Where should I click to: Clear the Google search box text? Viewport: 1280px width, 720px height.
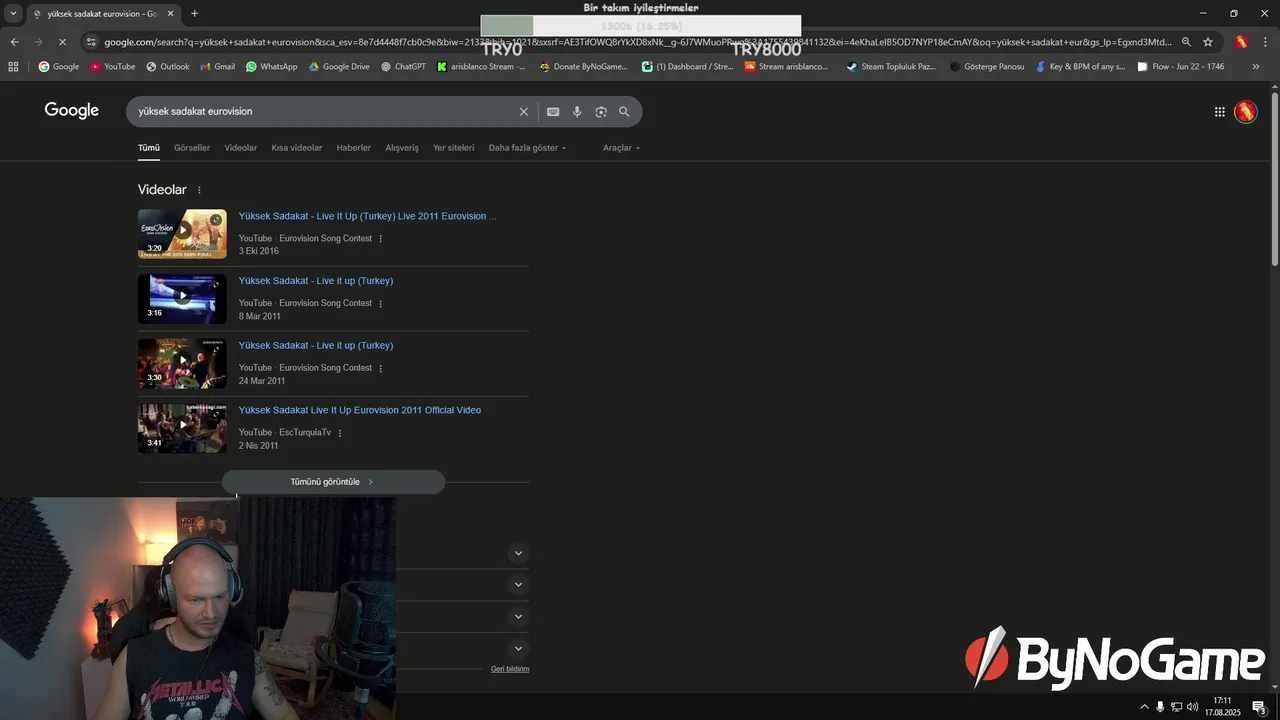pyautogui.click(x=523, y=112)
